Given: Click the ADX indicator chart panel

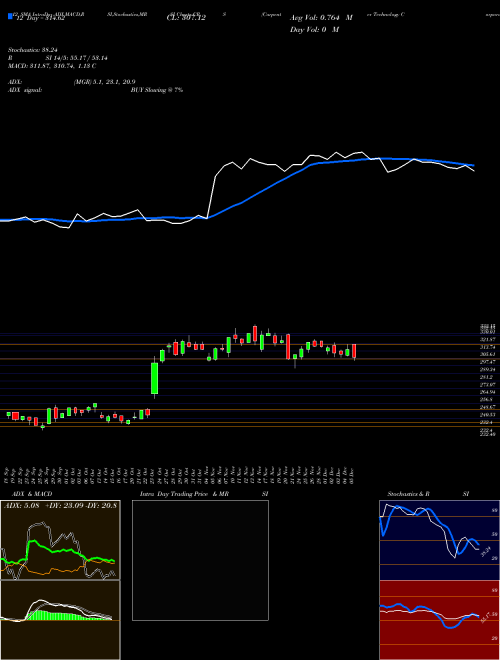Looking at the screenshot, I should (x=60, y=540).
